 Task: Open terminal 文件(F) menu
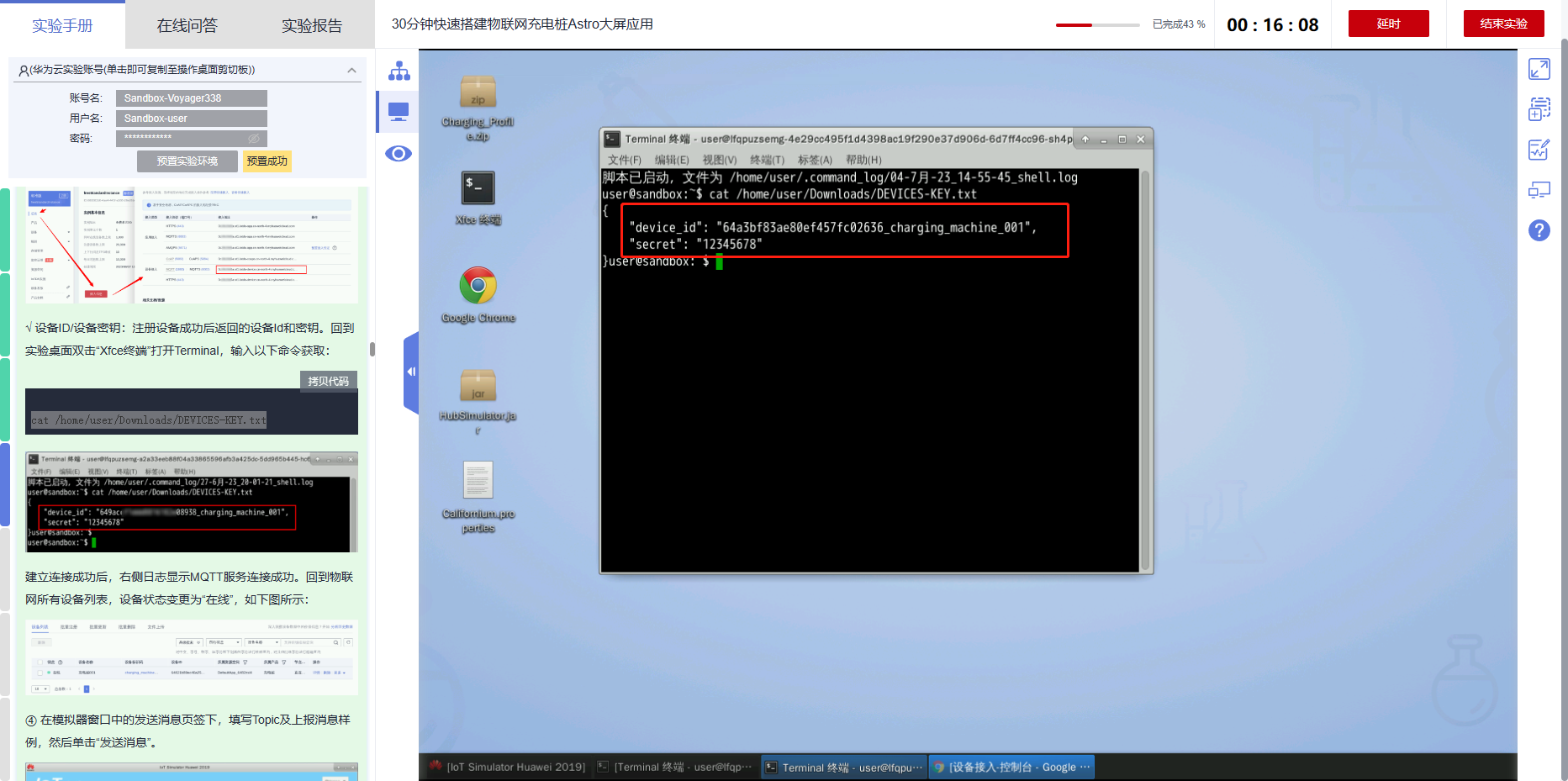[625, 160]
